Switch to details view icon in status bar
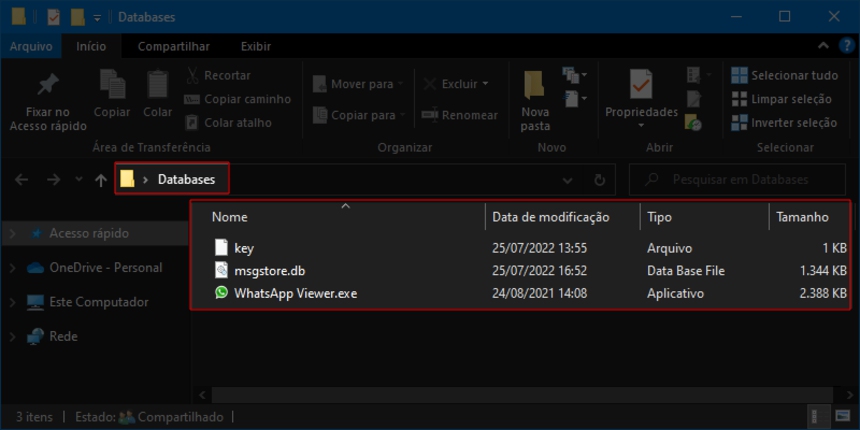860x430 pixels. point(817,415)
